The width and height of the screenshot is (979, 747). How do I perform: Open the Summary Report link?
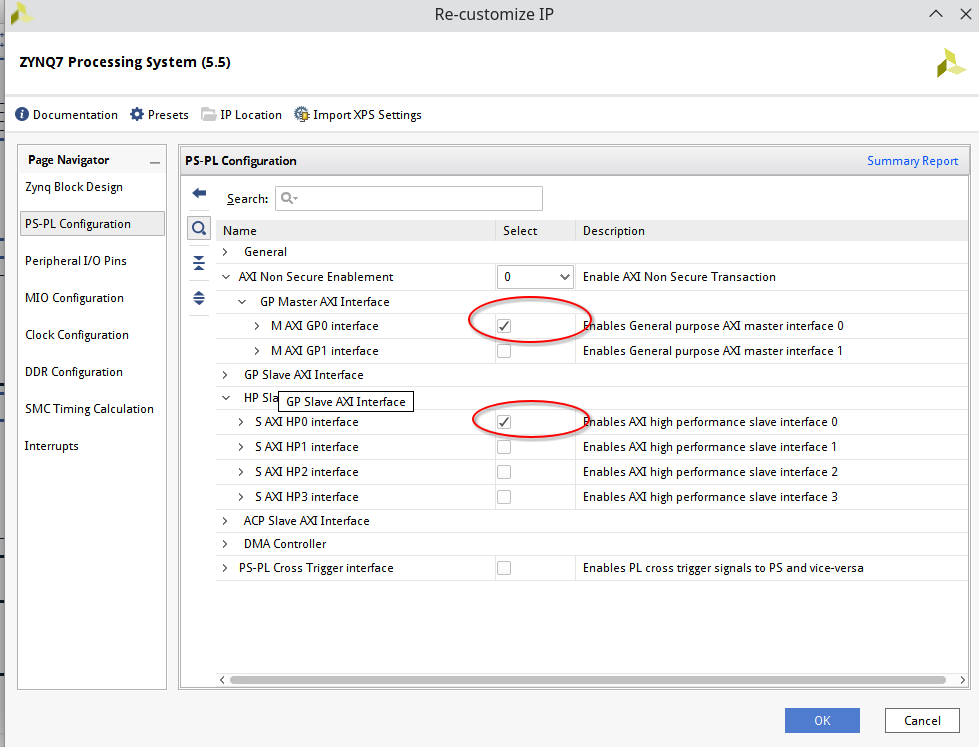912,161
